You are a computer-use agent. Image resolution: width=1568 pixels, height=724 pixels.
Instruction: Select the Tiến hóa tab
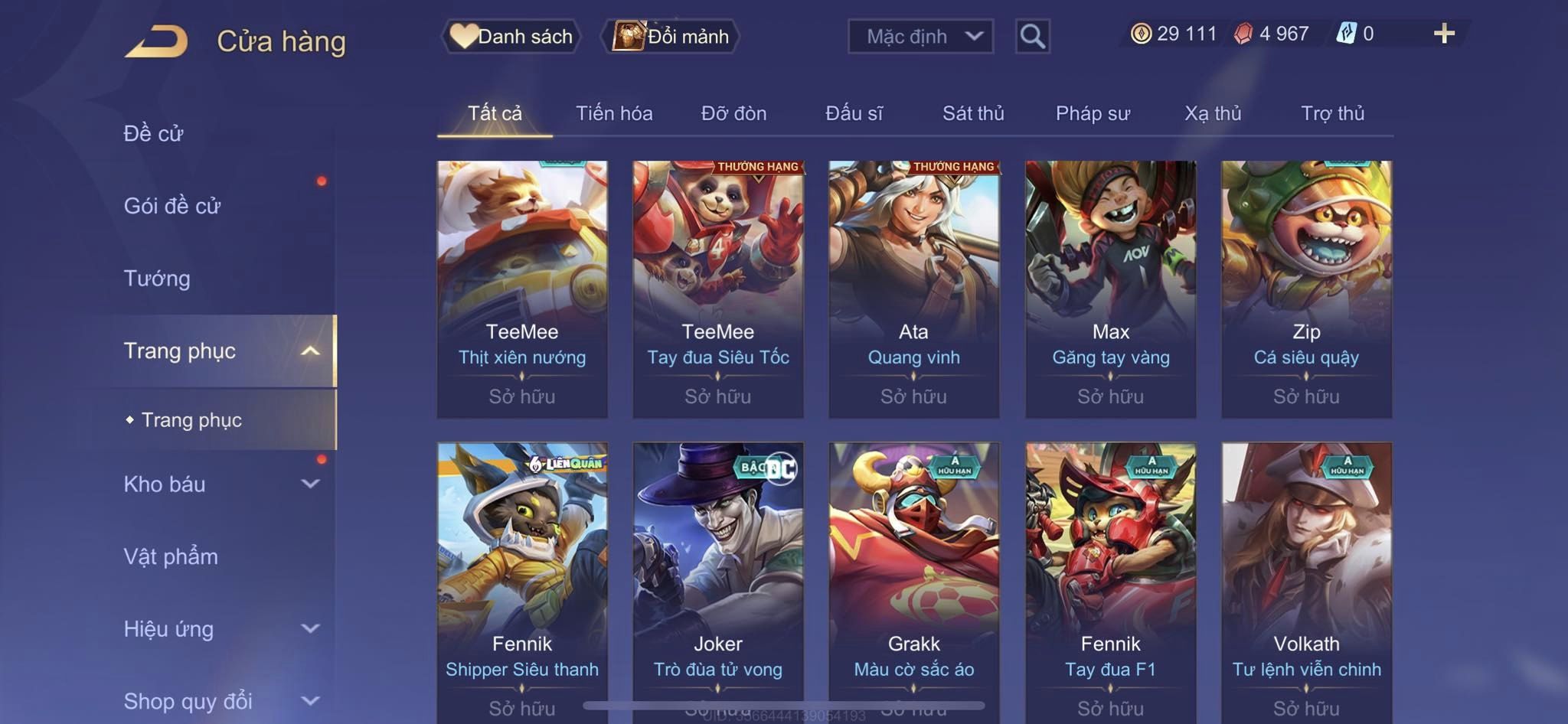pos(614,113)
